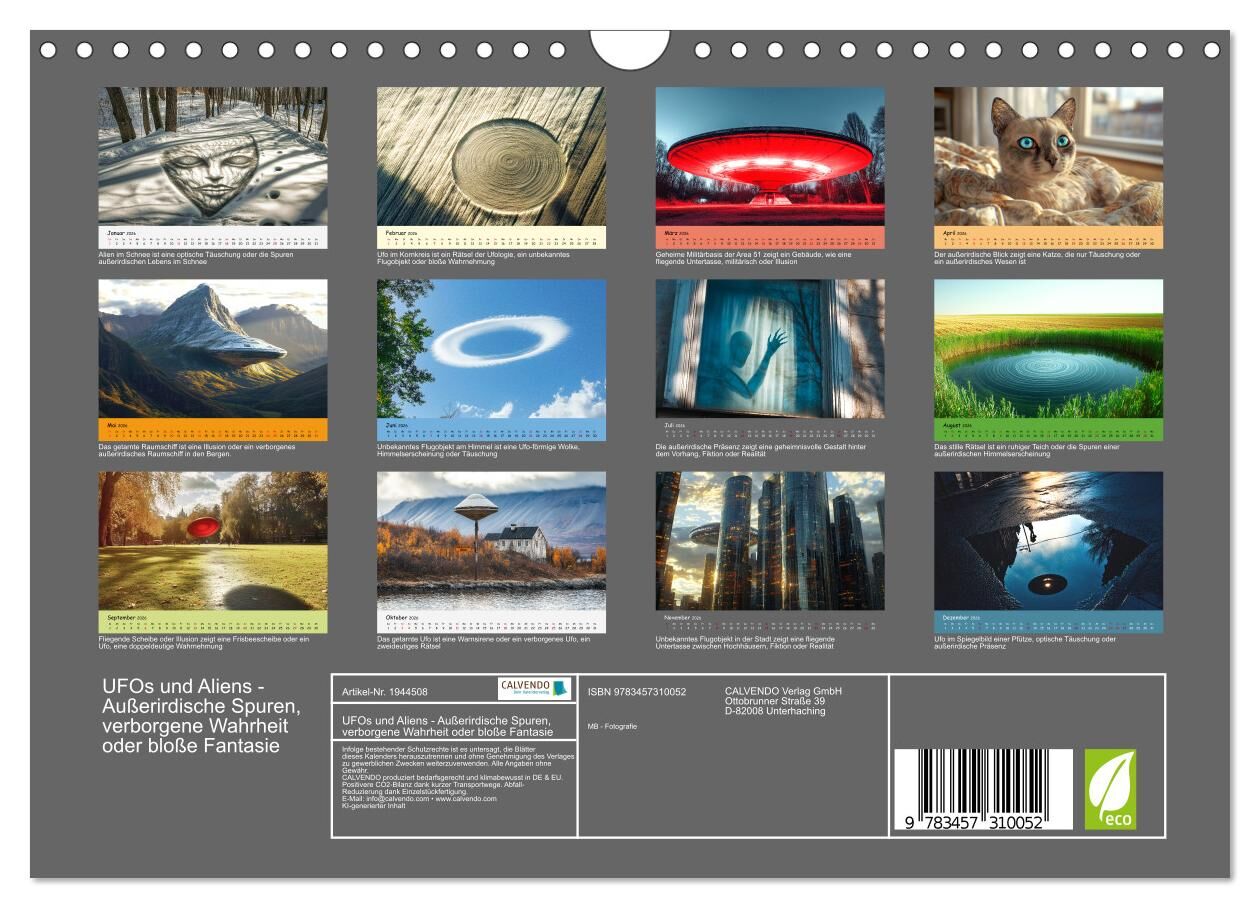Click the half-circle hanging notch at top

pos(630,50)
